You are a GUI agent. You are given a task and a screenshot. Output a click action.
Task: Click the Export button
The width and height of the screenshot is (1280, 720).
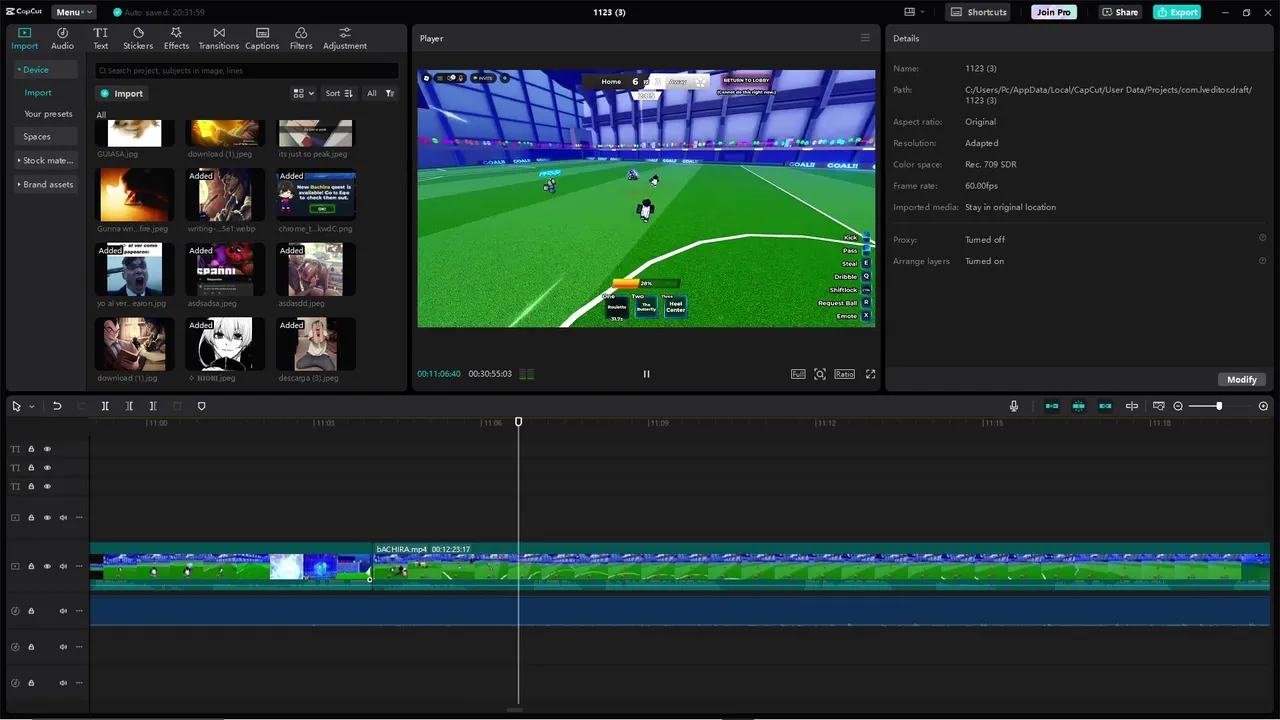tap(1177, 12)
